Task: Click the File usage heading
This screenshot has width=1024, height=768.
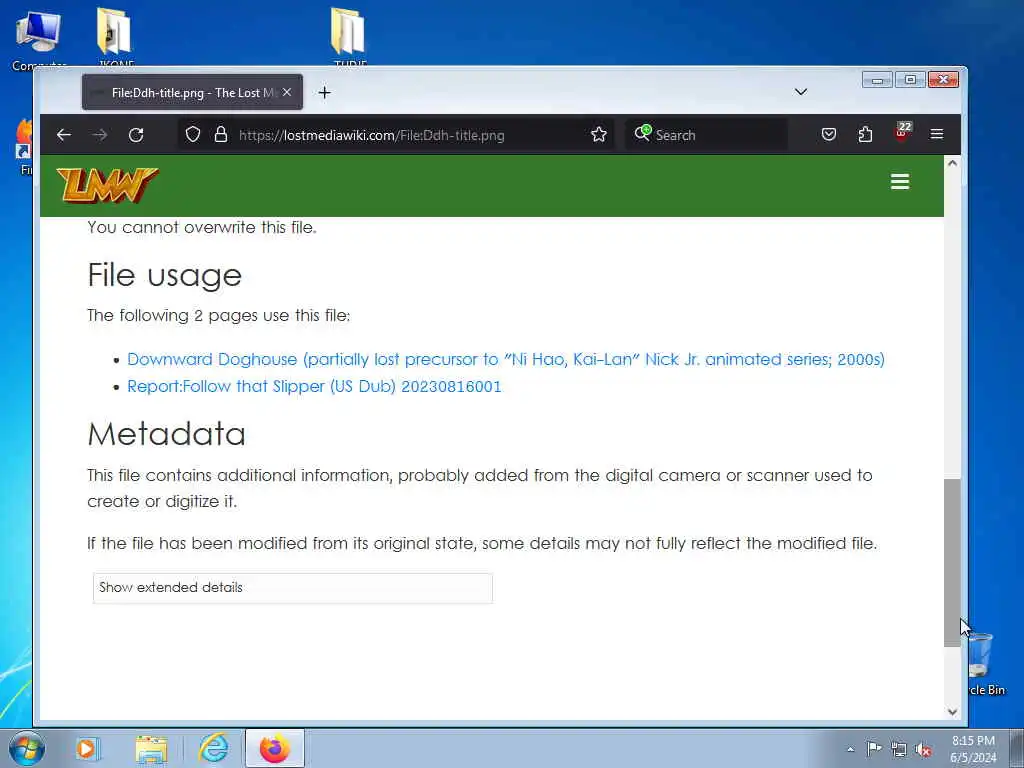Action: tap(165, 275)
